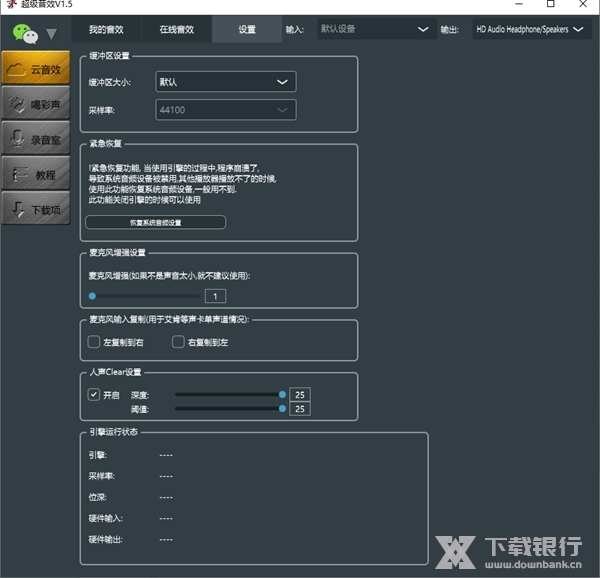Click the 紧急恢复 group title
Screen dimensions: 600x578
106,143
